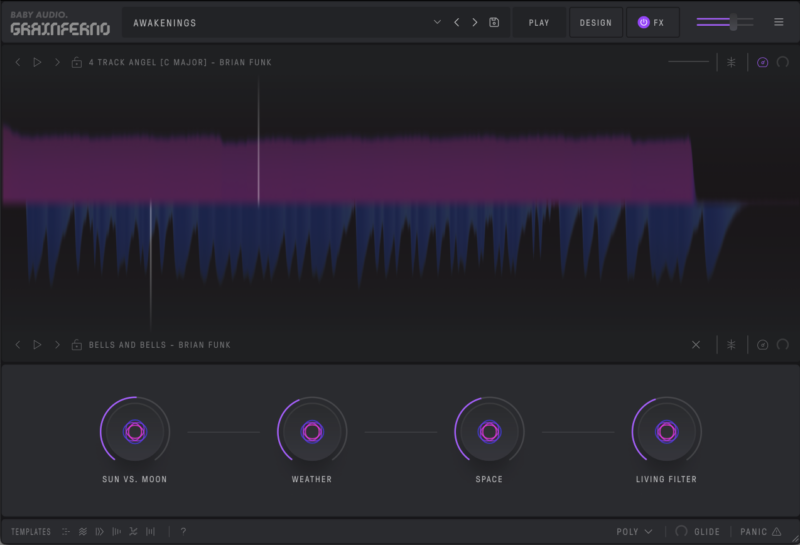Switch to the DESIGN view
This screenshot has width=800, height=545.
595,22
